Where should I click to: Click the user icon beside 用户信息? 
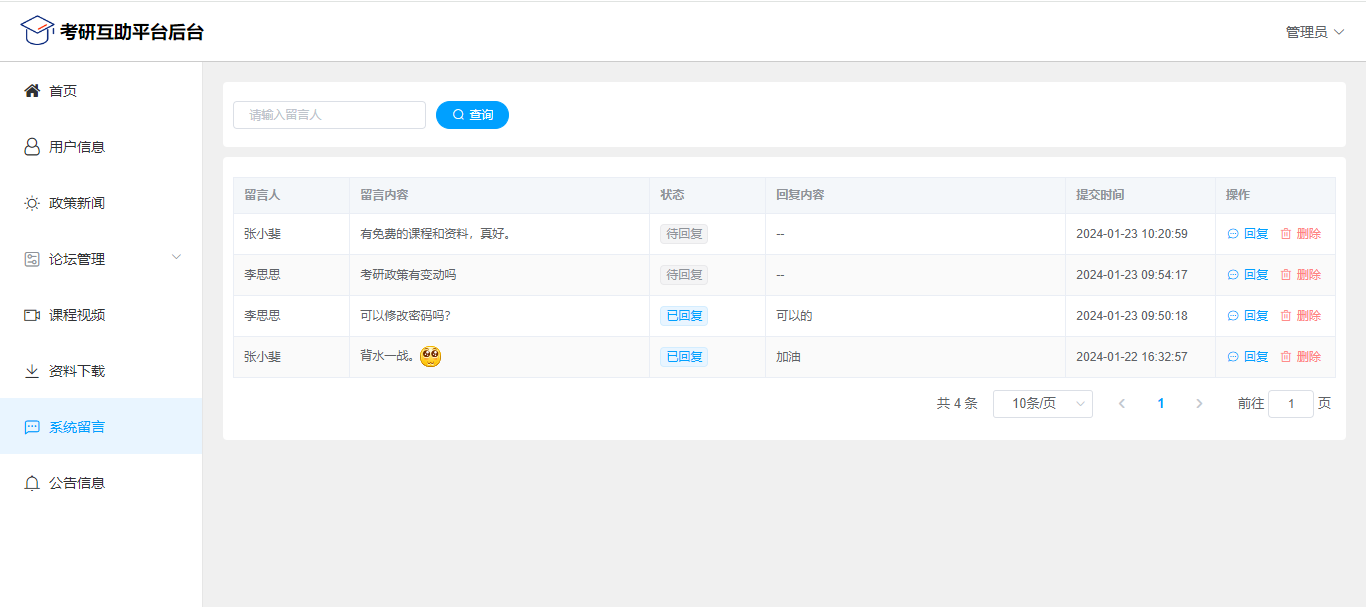point(32,147)
